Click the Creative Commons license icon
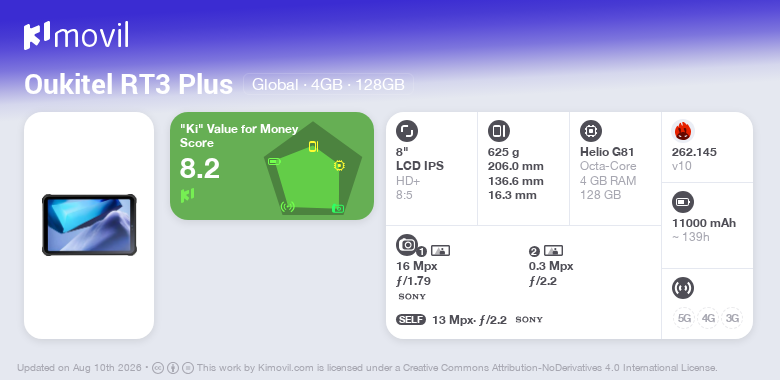Screen dimensions: 780x380 158,368
